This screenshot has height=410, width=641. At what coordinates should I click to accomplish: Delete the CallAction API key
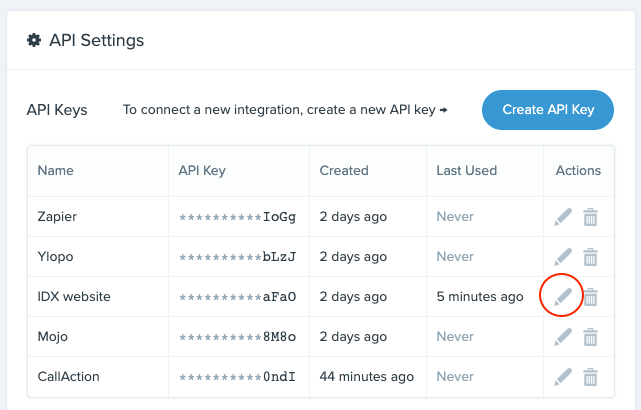coord(590,377)
